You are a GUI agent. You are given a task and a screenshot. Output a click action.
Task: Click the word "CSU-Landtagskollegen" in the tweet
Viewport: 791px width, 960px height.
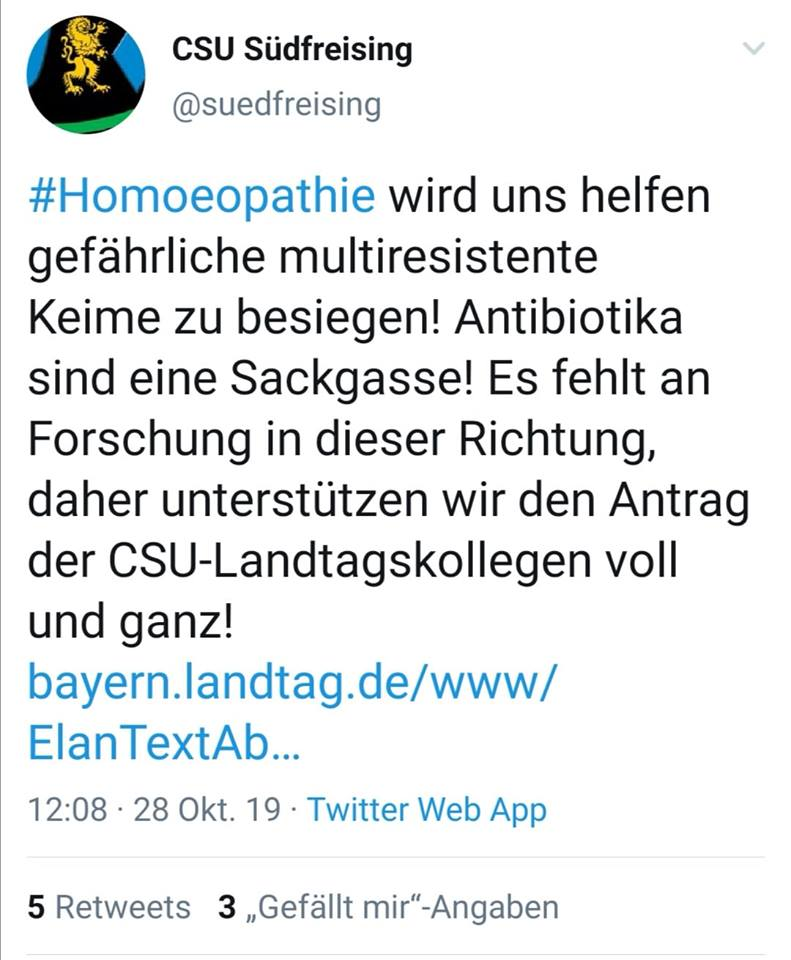tap(350, 561)
